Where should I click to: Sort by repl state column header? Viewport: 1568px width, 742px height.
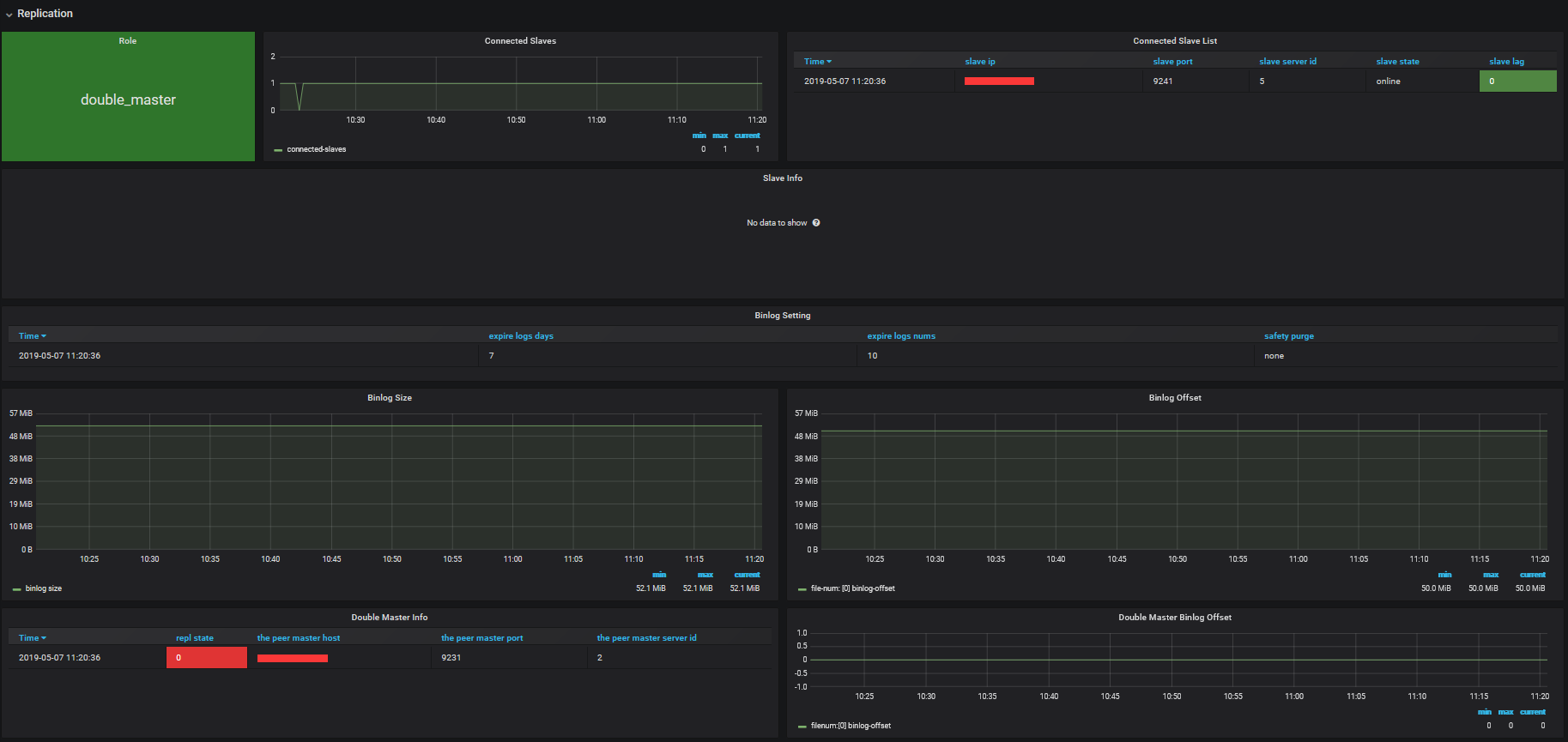(195, 638)
